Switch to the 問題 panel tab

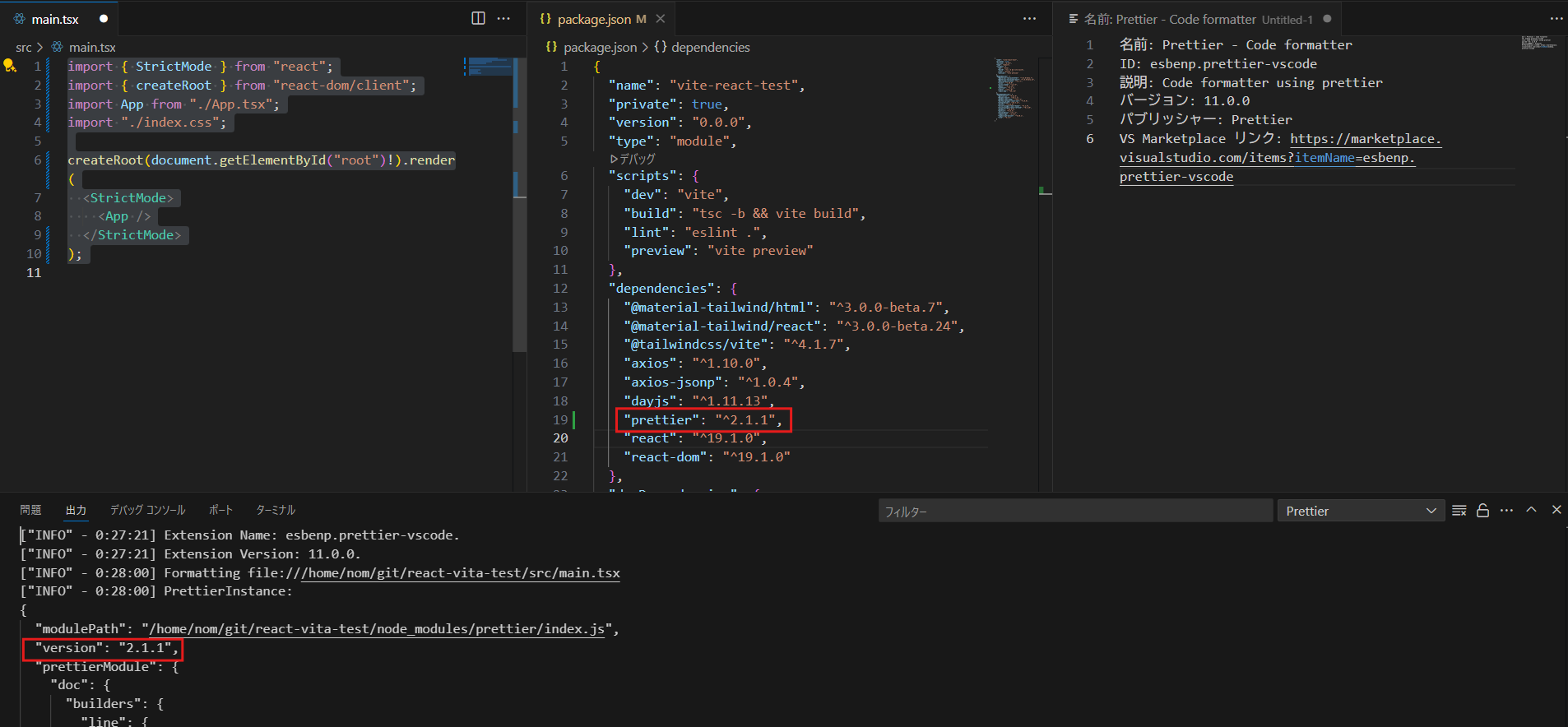click(30, 510)
